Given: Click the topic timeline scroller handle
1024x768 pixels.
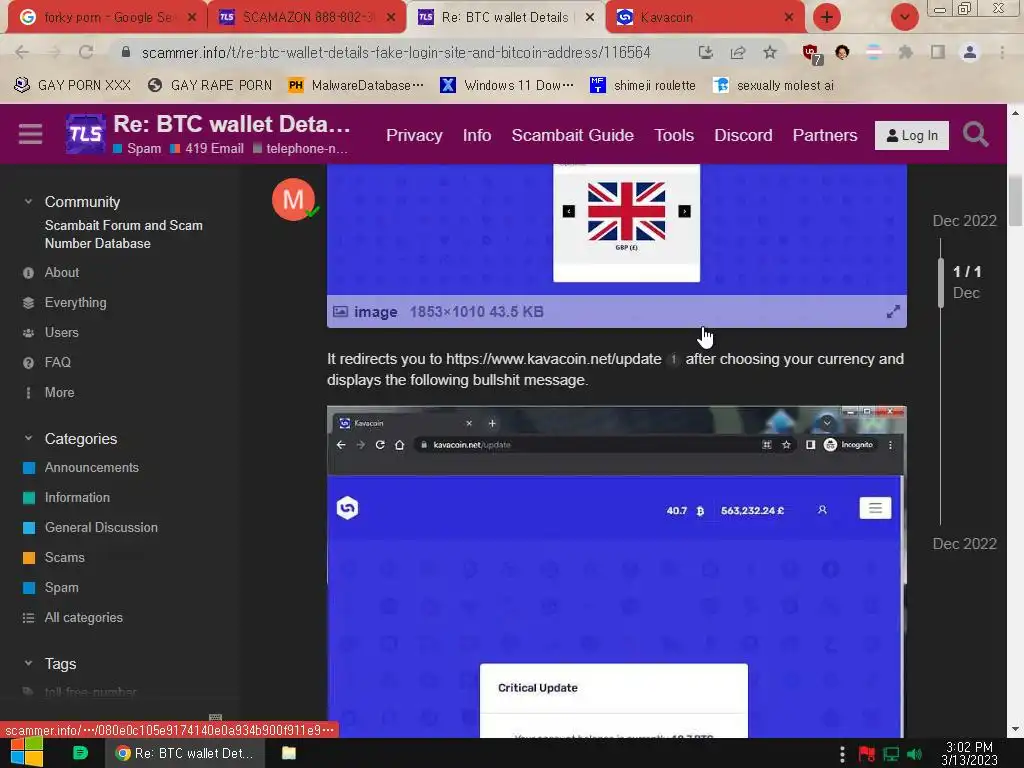Looking at the screenshot, I should pyautogui.click(x=941, y=282).
